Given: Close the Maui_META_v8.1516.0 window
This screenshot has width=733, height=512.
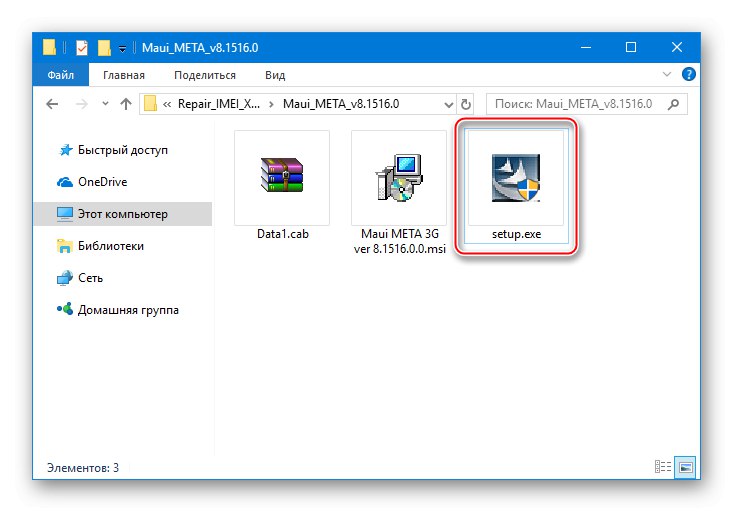Looking at the screenshot, I should pyautogui.click(x=676, y=47).
